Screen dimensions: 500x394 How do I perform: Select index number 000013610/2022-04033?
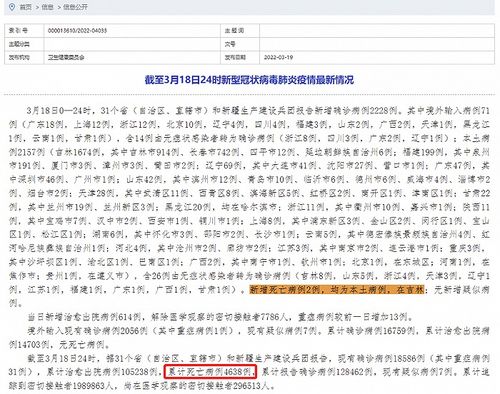77,31
